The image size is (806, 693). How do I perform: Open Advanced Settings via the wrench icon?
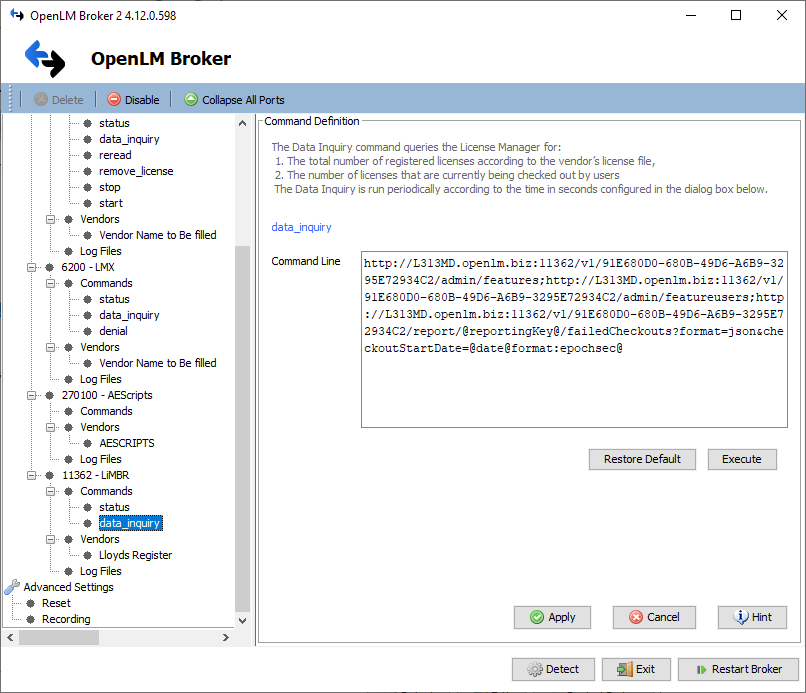pyautogui.click(x=12, y=587)
